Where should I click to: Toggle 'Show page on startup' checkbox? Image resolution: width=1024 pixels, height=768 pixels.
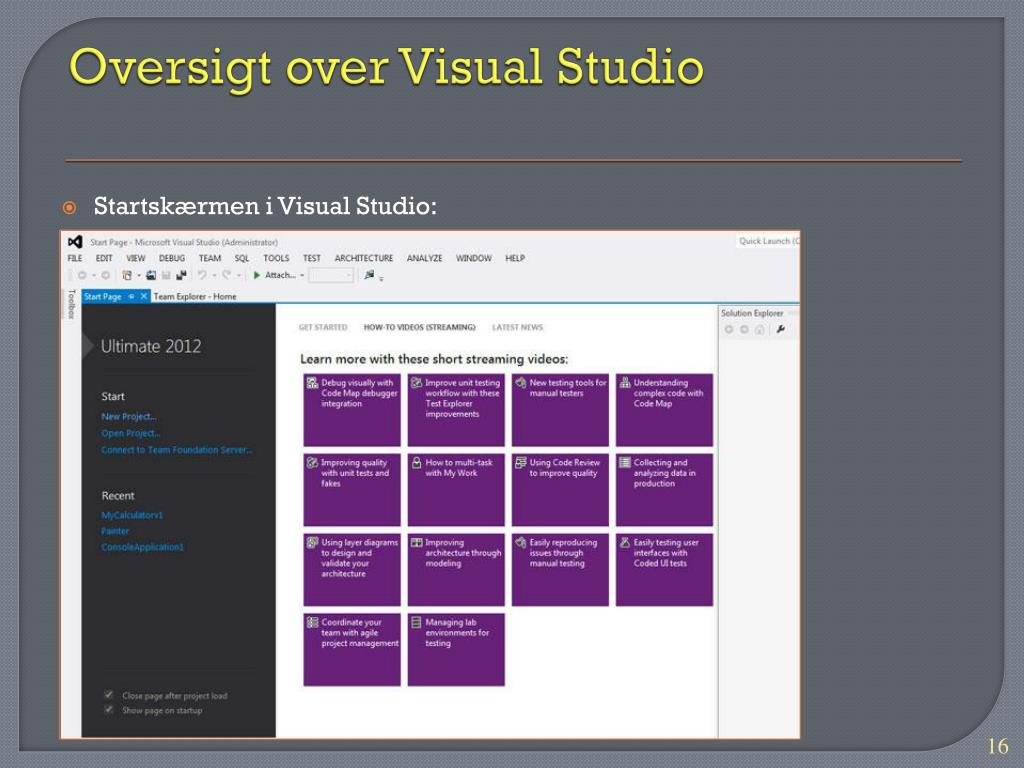tap(108, 710)
